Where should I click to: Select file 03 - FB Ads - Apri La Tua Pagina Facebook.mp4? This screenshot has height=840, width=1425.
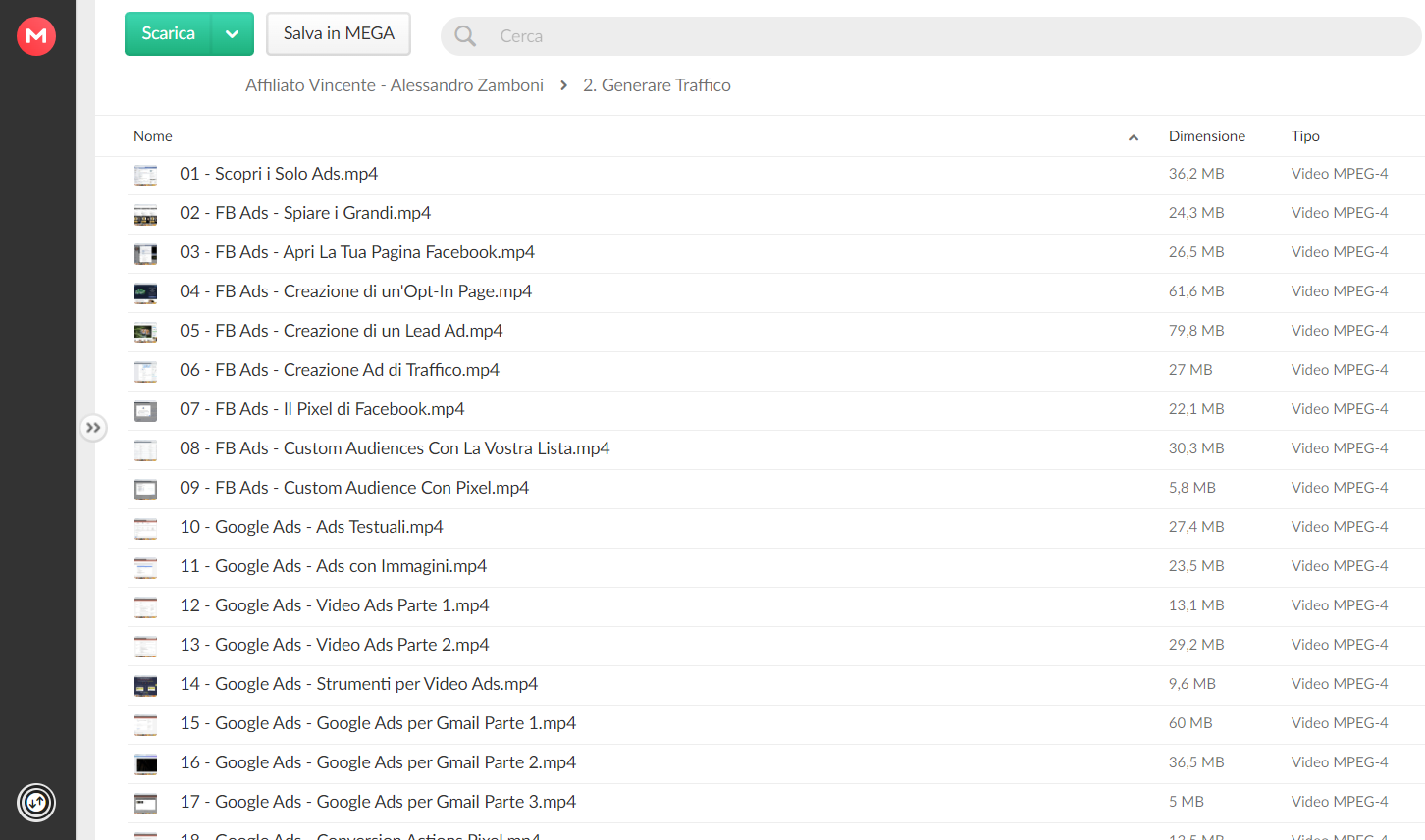(x=357, y=252)
